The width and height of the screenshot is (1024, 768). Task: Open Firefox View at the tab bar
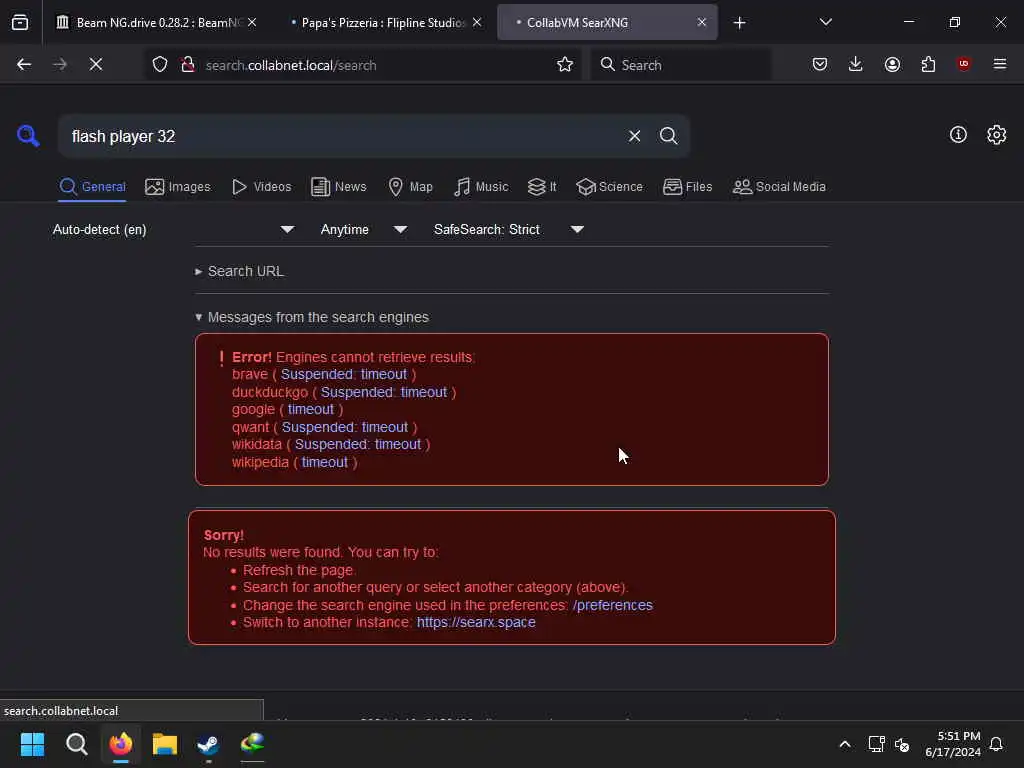click(x=20, y=22)
